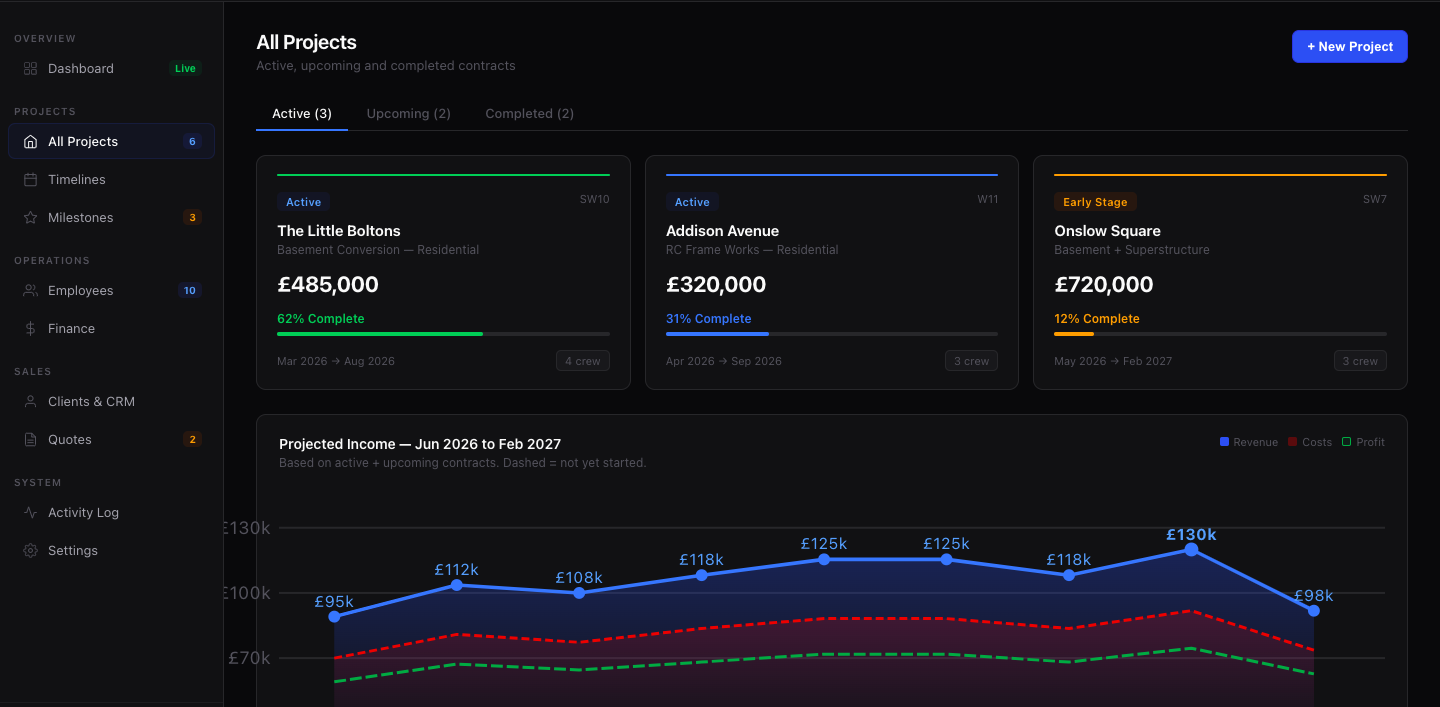The image size is (1440, 707).
Task: Click the Activity Log pulse icon
Action: point(30,513)
